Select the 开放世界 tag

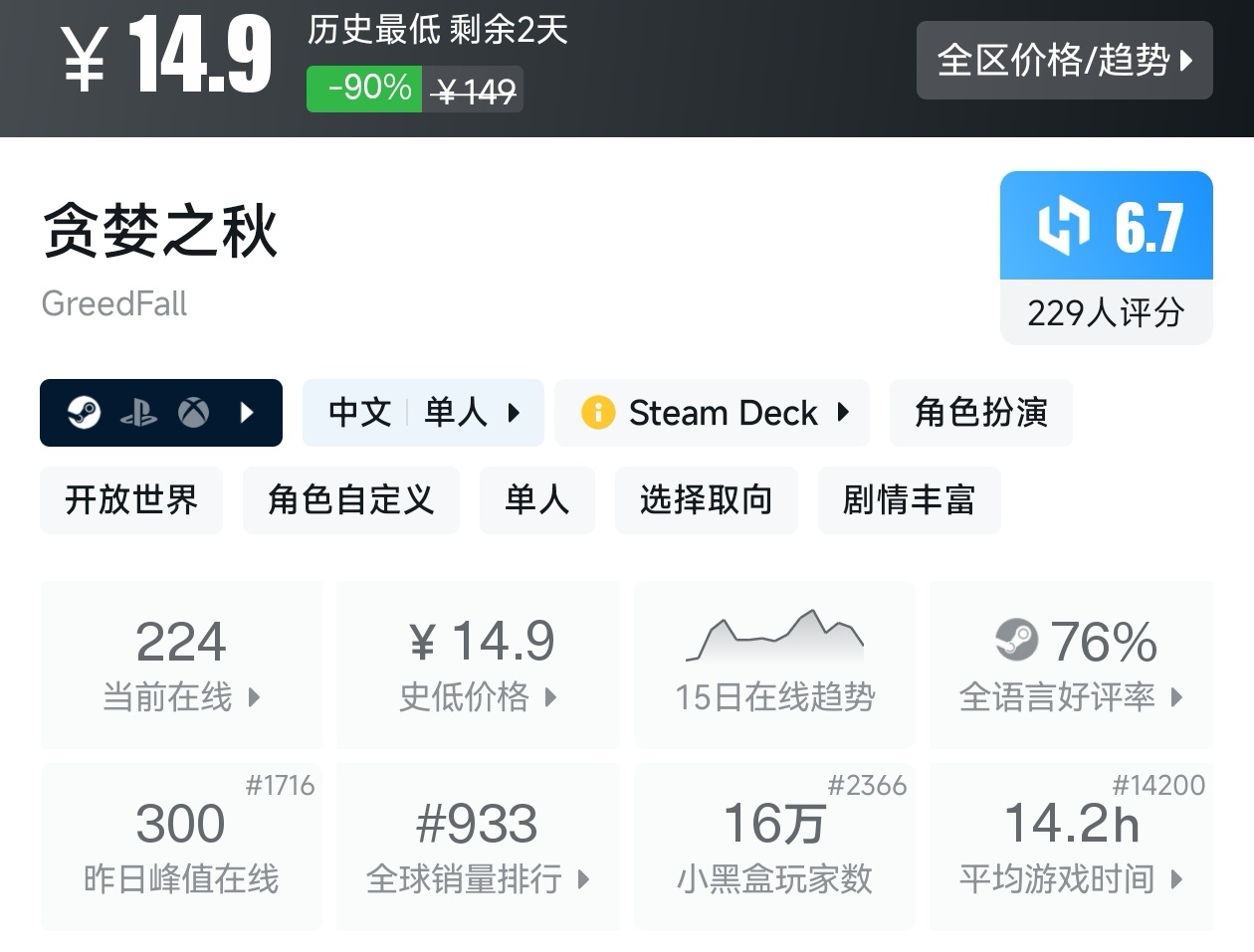click(x=131, y=499)
